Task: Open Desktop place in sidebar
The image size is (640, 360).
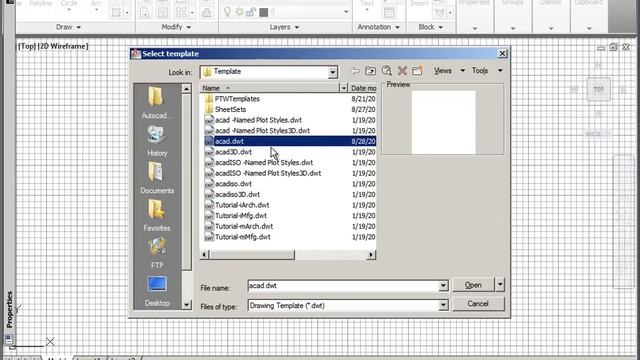Action: coord(157,291)
